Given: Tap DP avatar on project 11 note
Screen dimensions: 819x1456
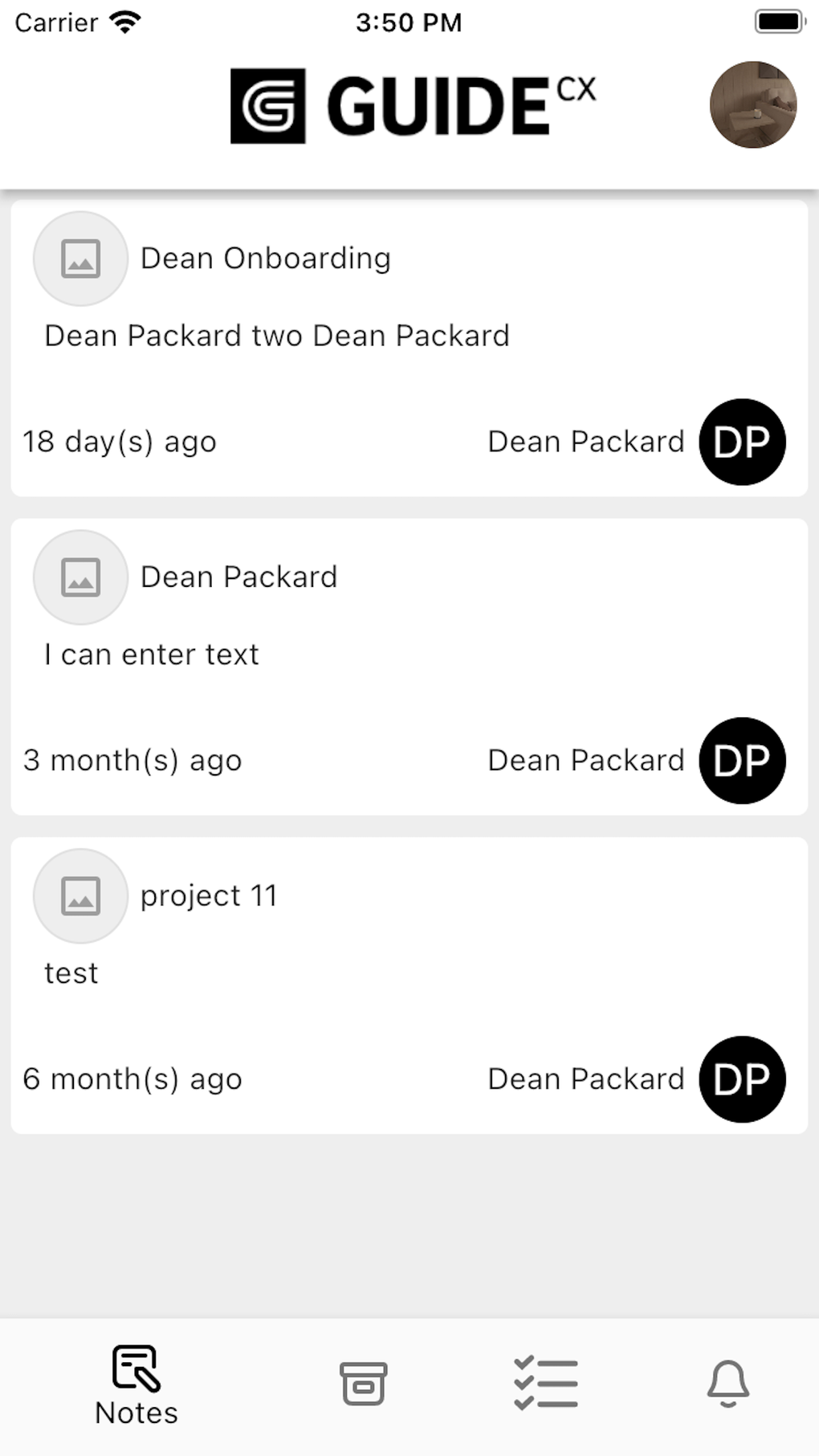Looking at the screenshot, I should point(742,1079).
